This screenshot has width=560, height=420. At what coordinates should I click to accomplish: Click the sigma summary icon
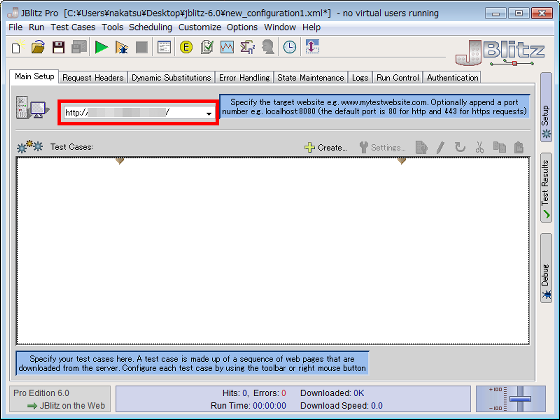[248, 47]
